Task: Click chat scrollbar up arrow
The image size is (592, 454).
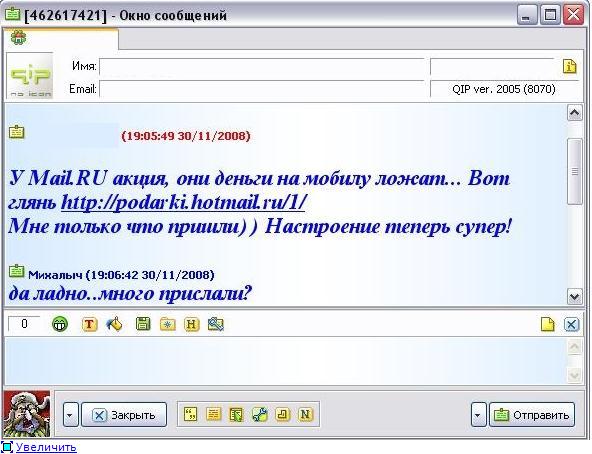Action: coord(574,113)
